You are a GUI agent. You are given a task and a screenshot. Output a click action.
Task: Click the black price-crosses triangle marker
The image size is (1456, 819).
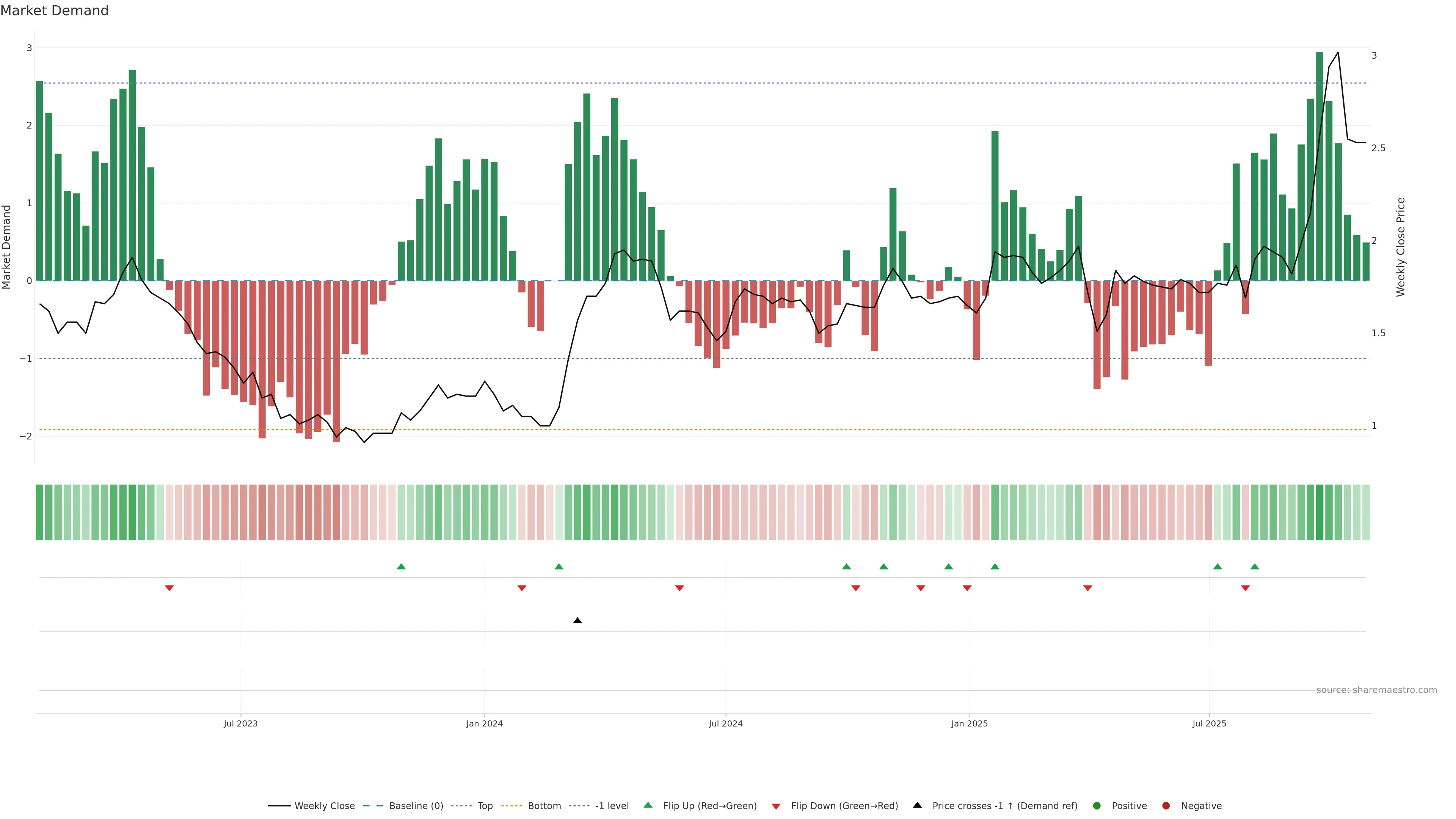pyautogui.click(x=577, y=621)
